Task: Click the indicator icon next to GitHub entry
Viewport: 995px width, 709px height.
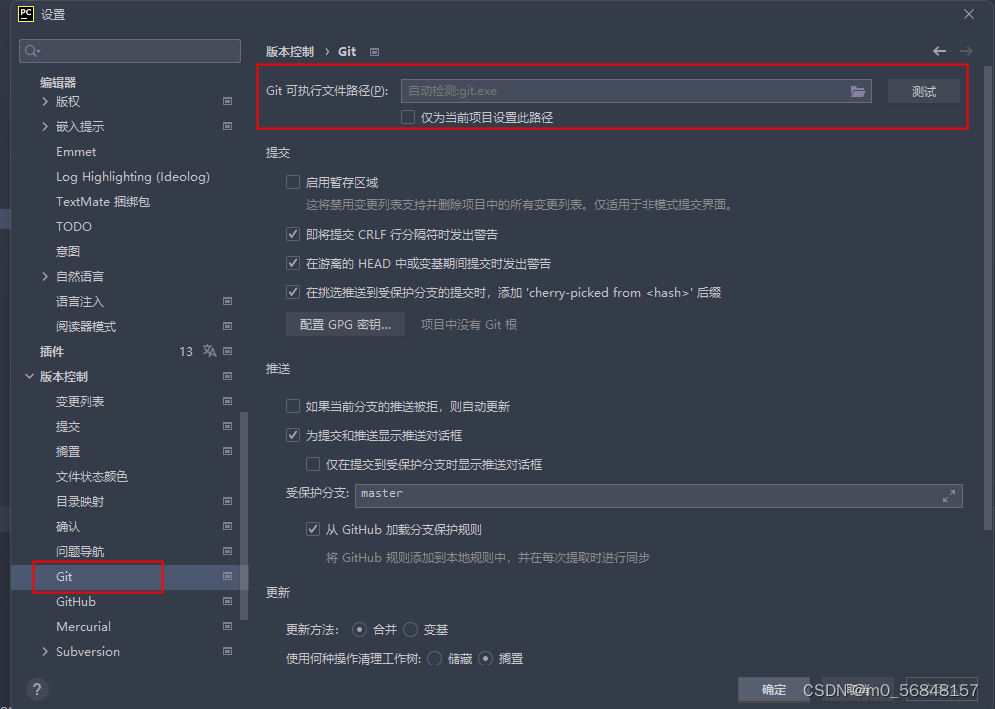Action: 227,601
